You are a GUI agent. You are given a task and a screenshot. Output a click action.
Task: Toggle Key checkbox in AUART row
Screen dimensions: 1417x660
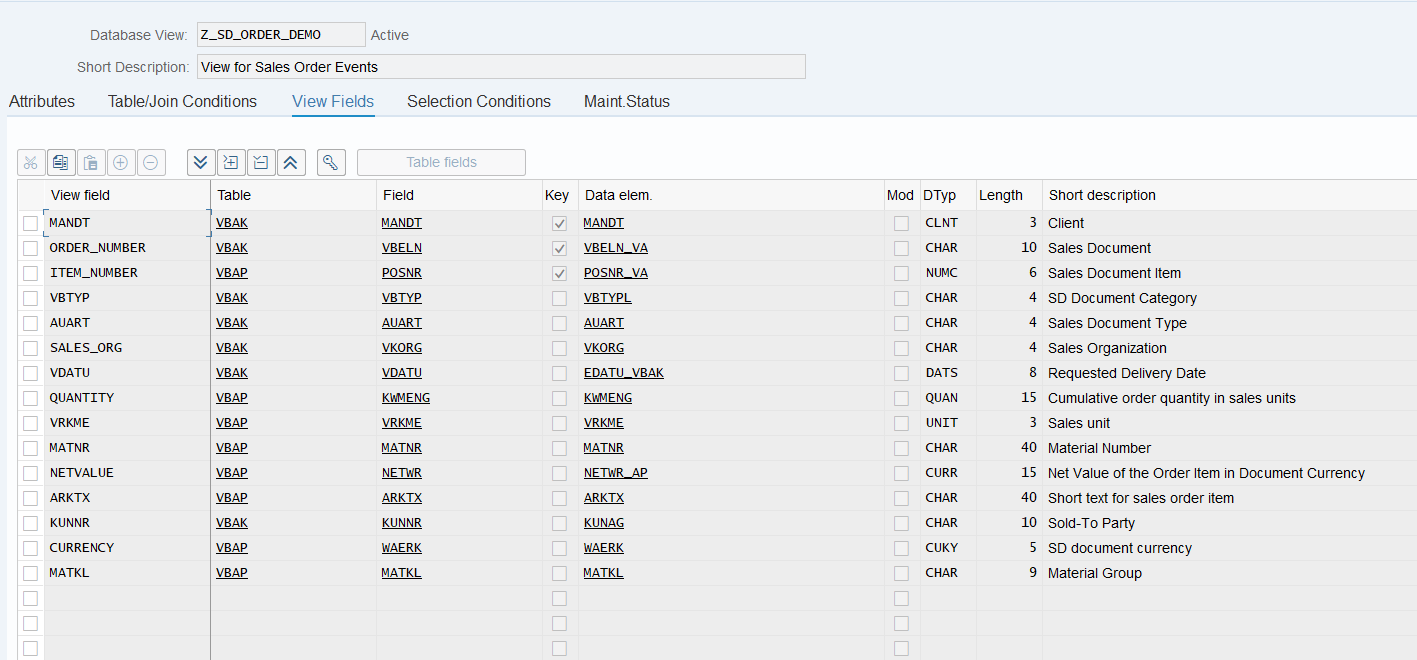[x=559, y=323]
